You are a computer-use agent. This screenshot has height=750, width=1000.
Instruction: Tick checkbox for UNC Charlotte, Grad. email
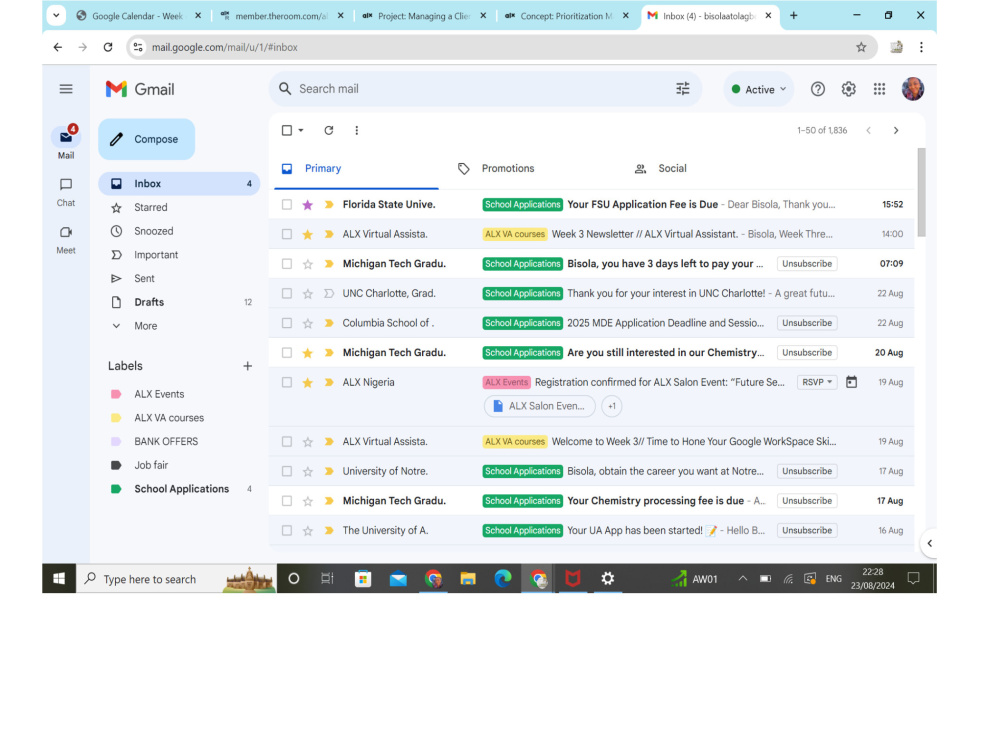tap(287, 293)
